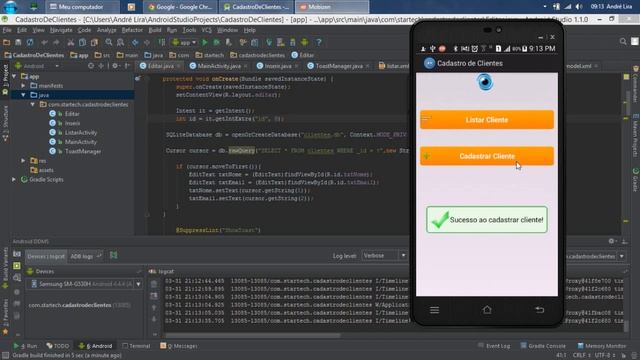Click the Find magnifier toolbar icon
The image size is (640, 360).
click(109, 42)
